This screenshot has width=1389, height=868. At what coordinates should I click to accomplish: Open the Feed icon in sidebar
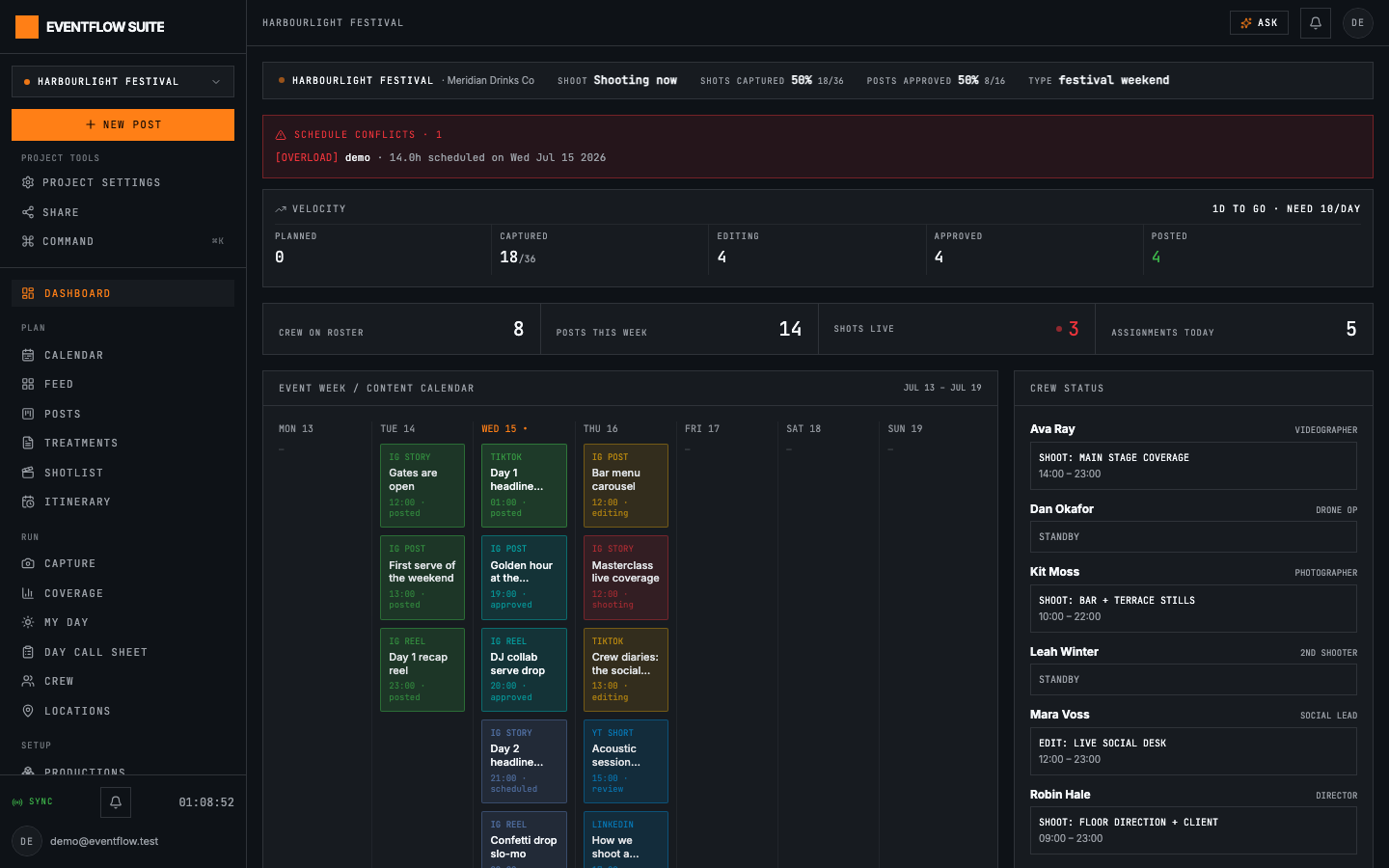pos(28,384)
